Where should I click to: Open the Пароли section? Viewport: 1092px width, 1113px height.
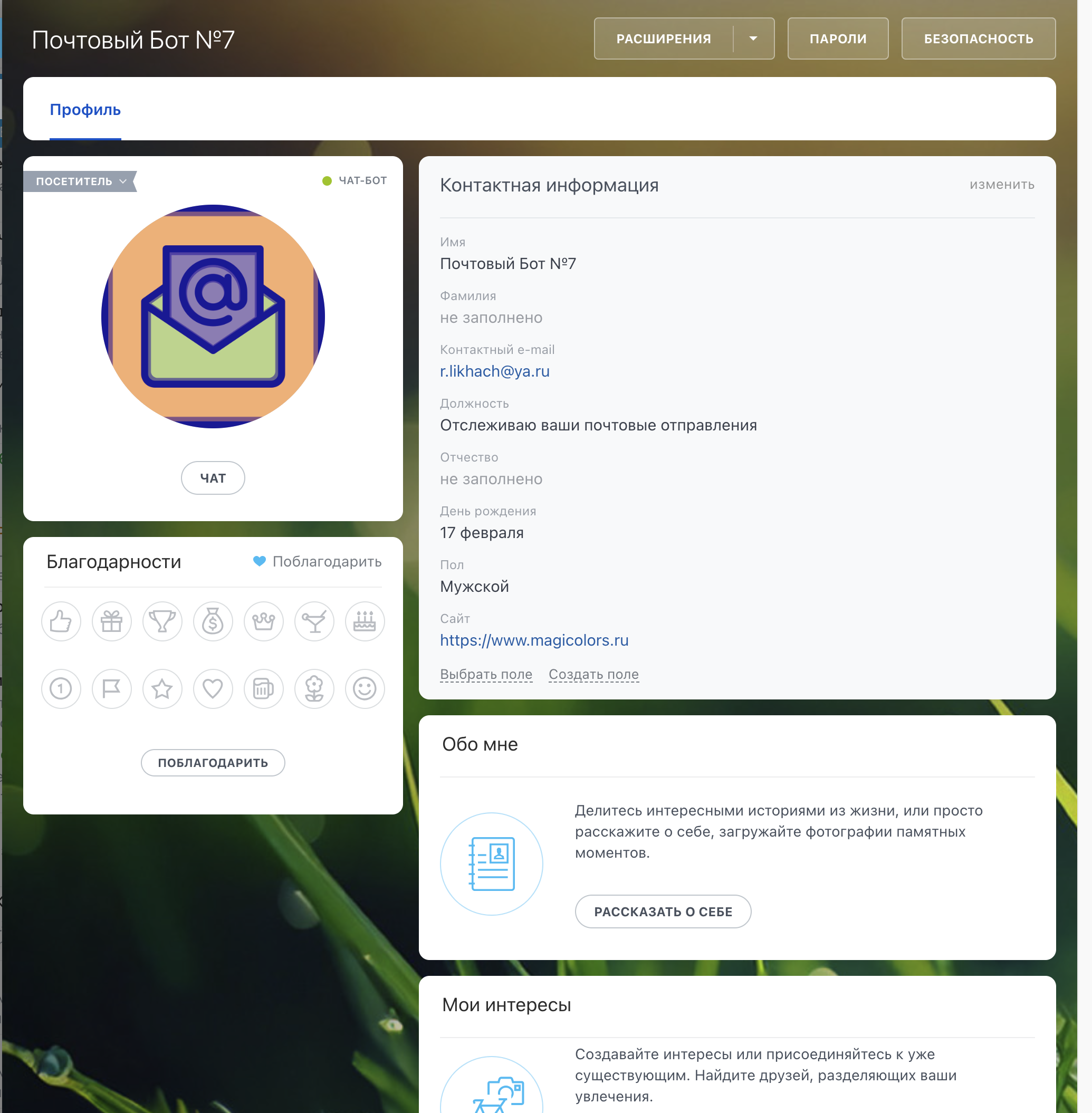837,39
